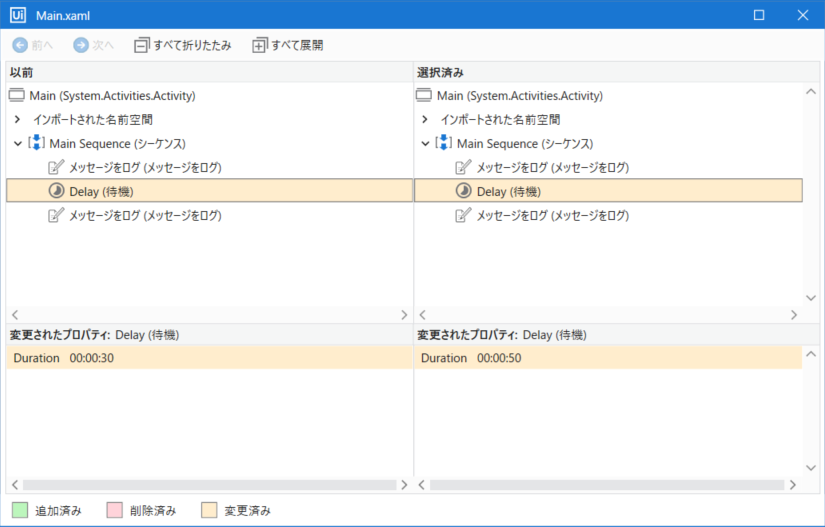Select Main Sequence (シーケンス) in 以前 pane
This screenshot has height=527, width=825.
tap(117, 144)
